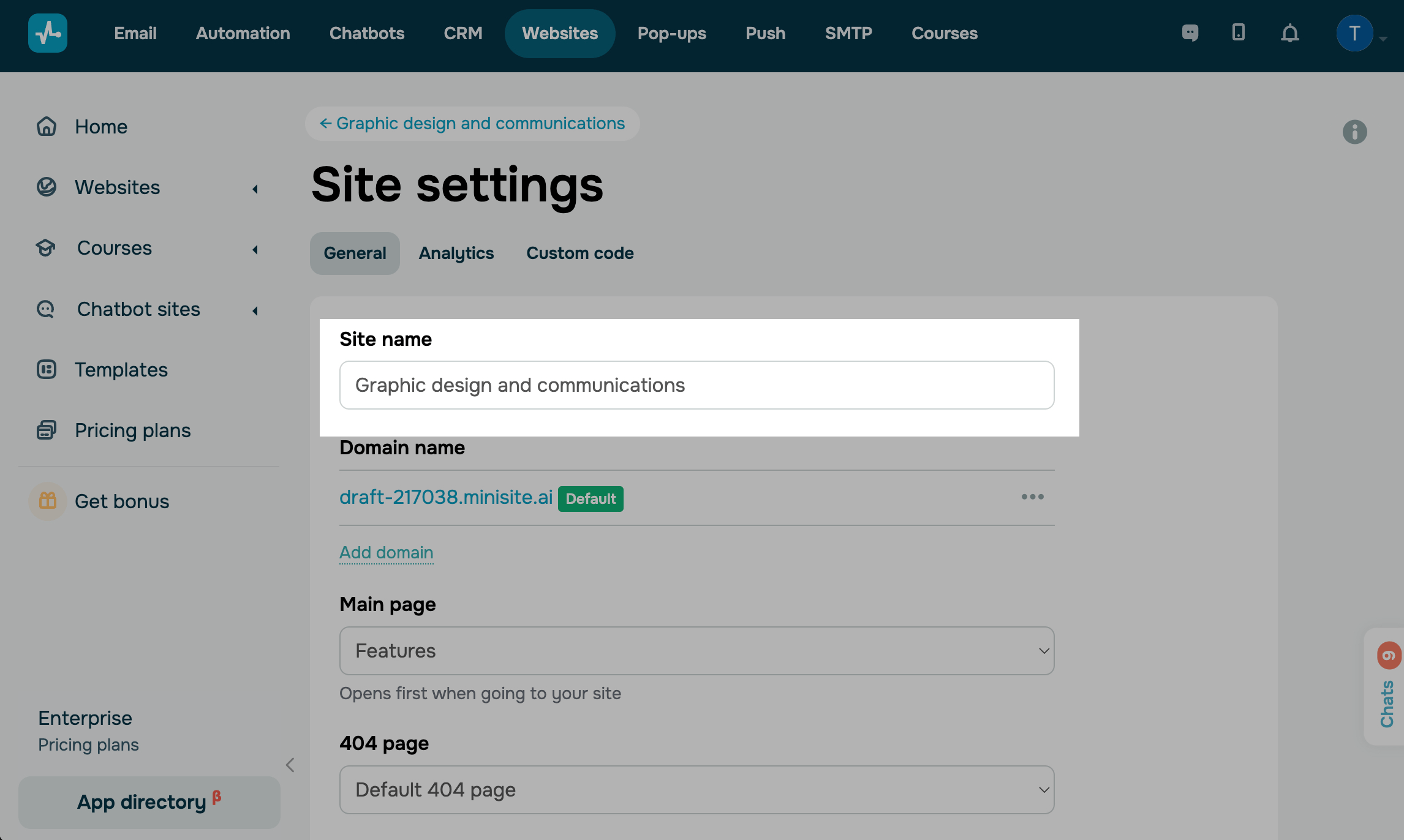1404x840 pixels.
Task: Open the three-dot menu for default domain
Action: (x=1032, y=497)
